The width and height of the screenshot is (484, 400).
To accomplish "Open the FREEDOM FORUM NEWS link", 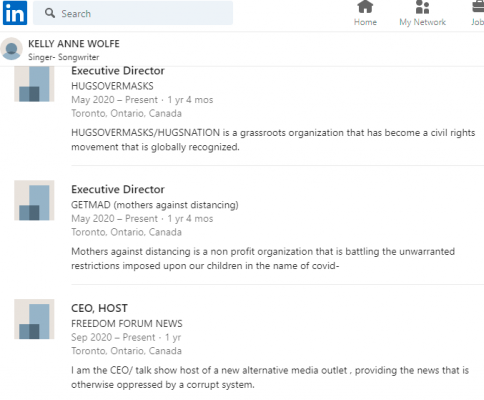I will tap(127, 323).
